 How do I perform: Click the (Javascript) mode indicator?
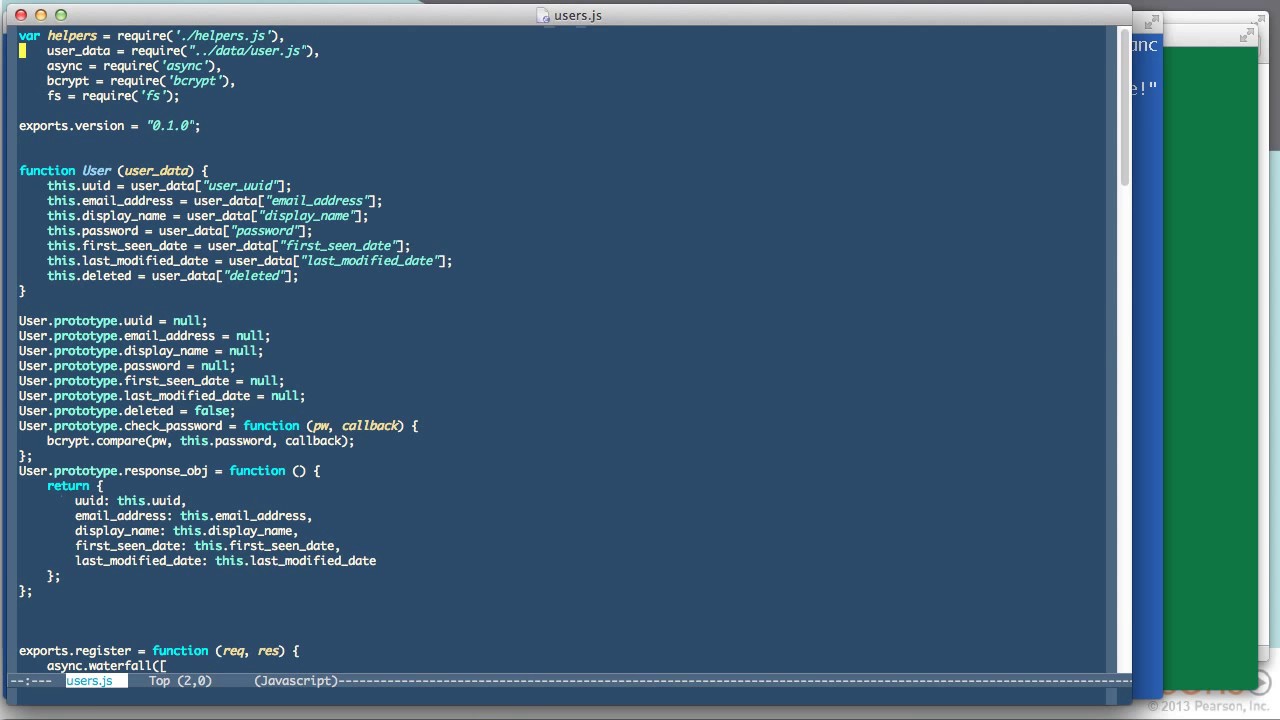point(296,681)
